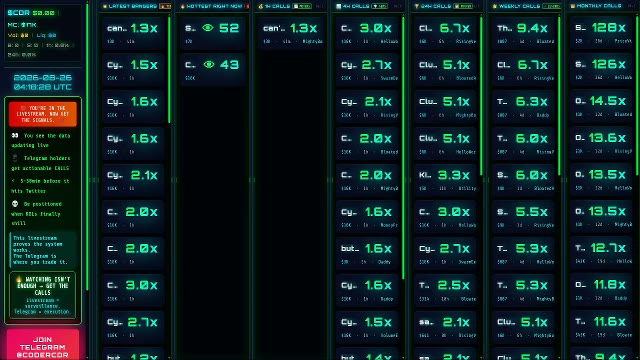The height and width of the screenshot is (360, 640).
Task: Open the Kl.. 3.3x card in 24H Calls
Action: click(x=446, y=180)
